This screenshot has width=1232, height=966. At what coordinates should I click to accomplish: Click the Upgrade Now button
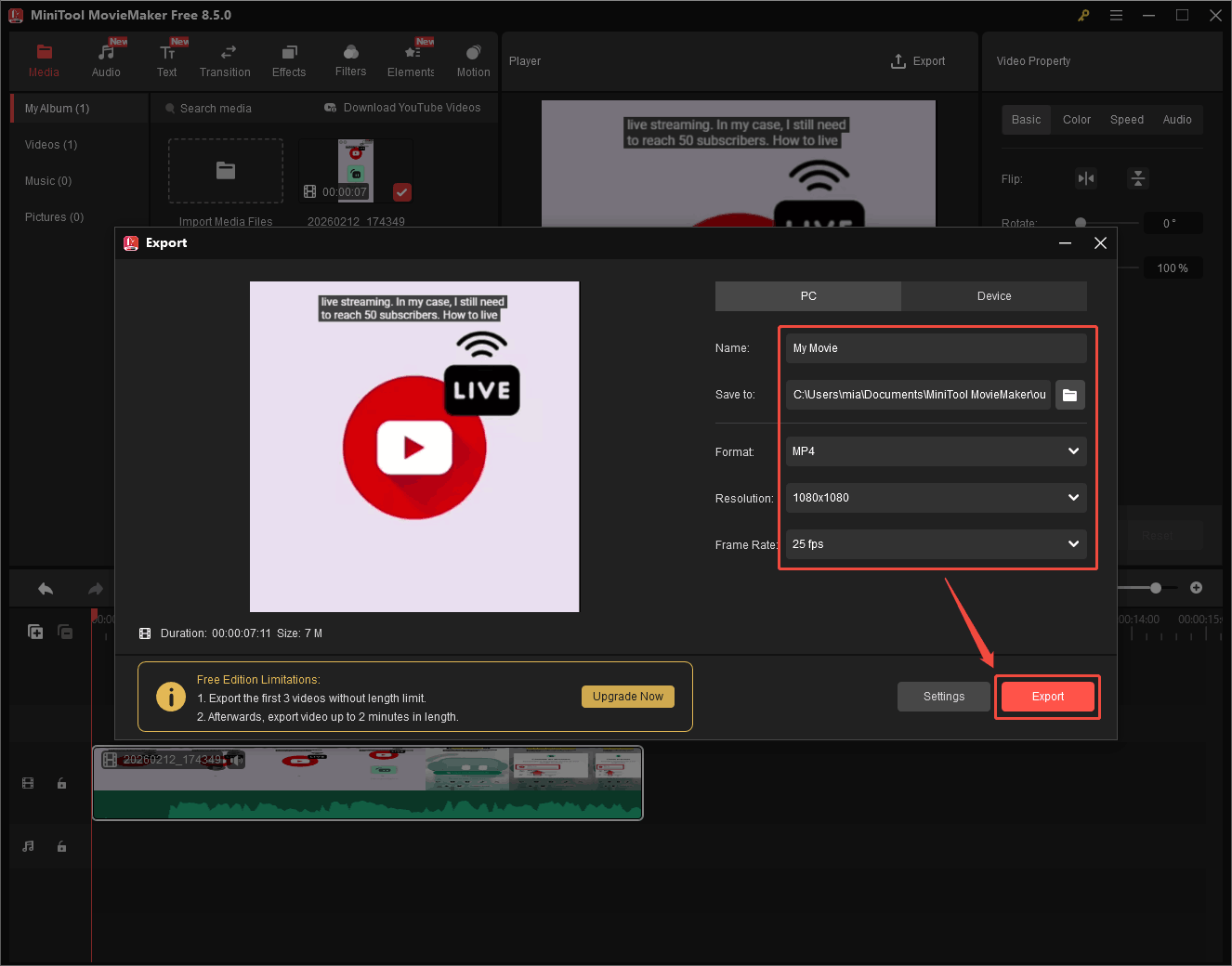(627, 696)
